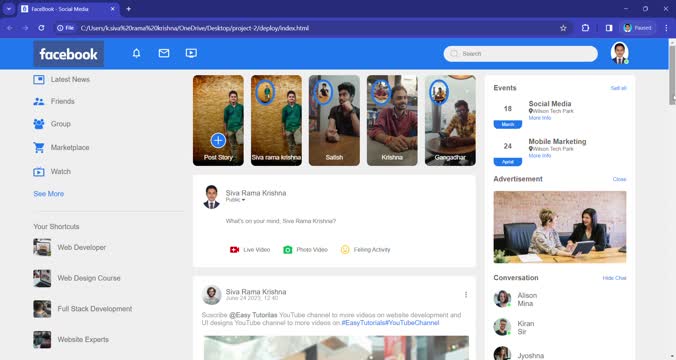Image resolution: width=676 pixels, height=360 pixels.
Task: Click the See More link
Action: pos(49,194)
